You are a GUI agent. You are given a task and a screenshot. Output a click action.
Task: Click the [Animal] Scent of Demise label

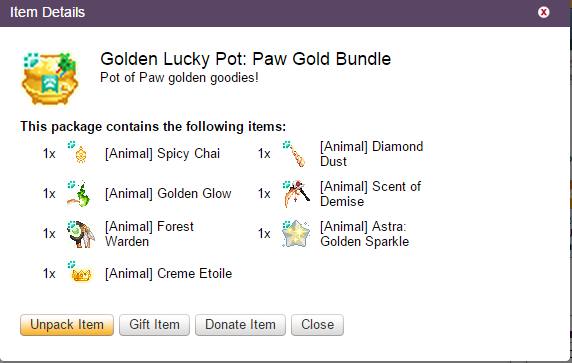coord(370,194)
